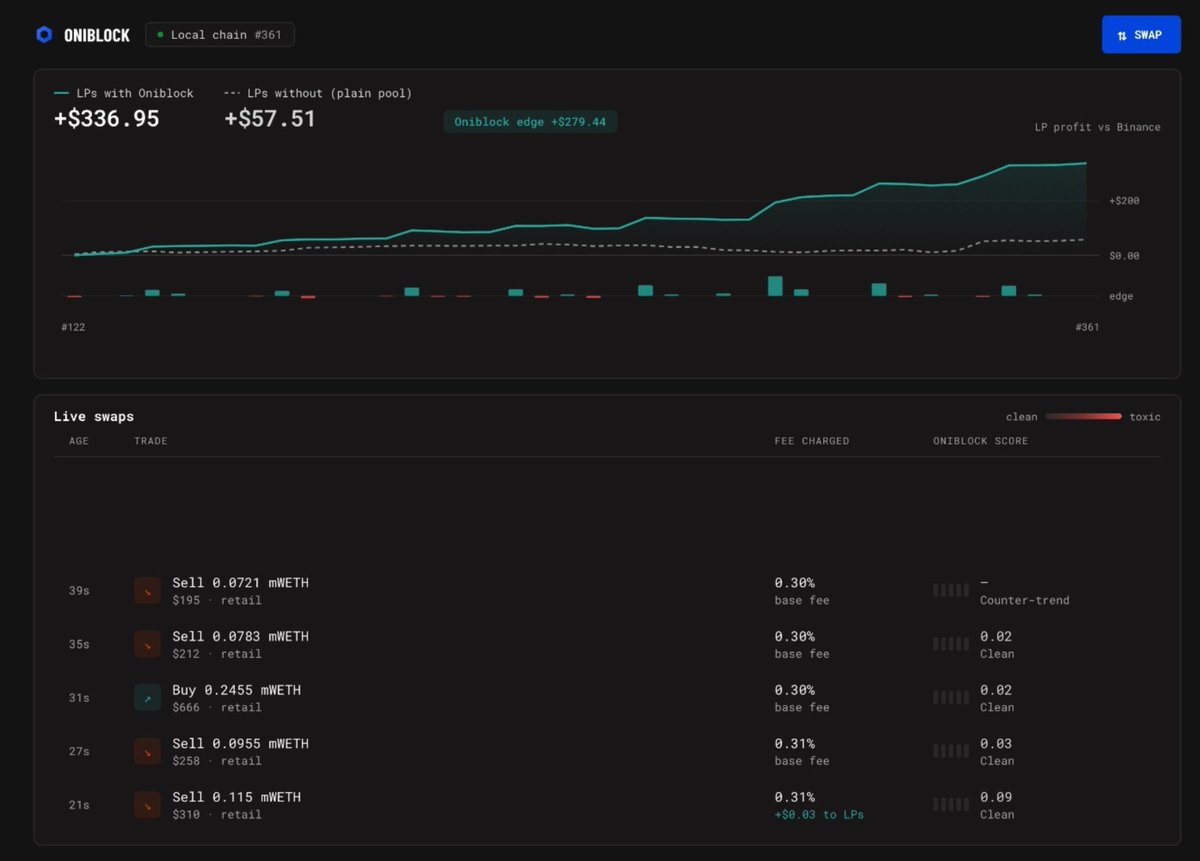The image size is (1200, 861).
Task: Click the $310 · retail trade detail
Action: pos(217,815)
